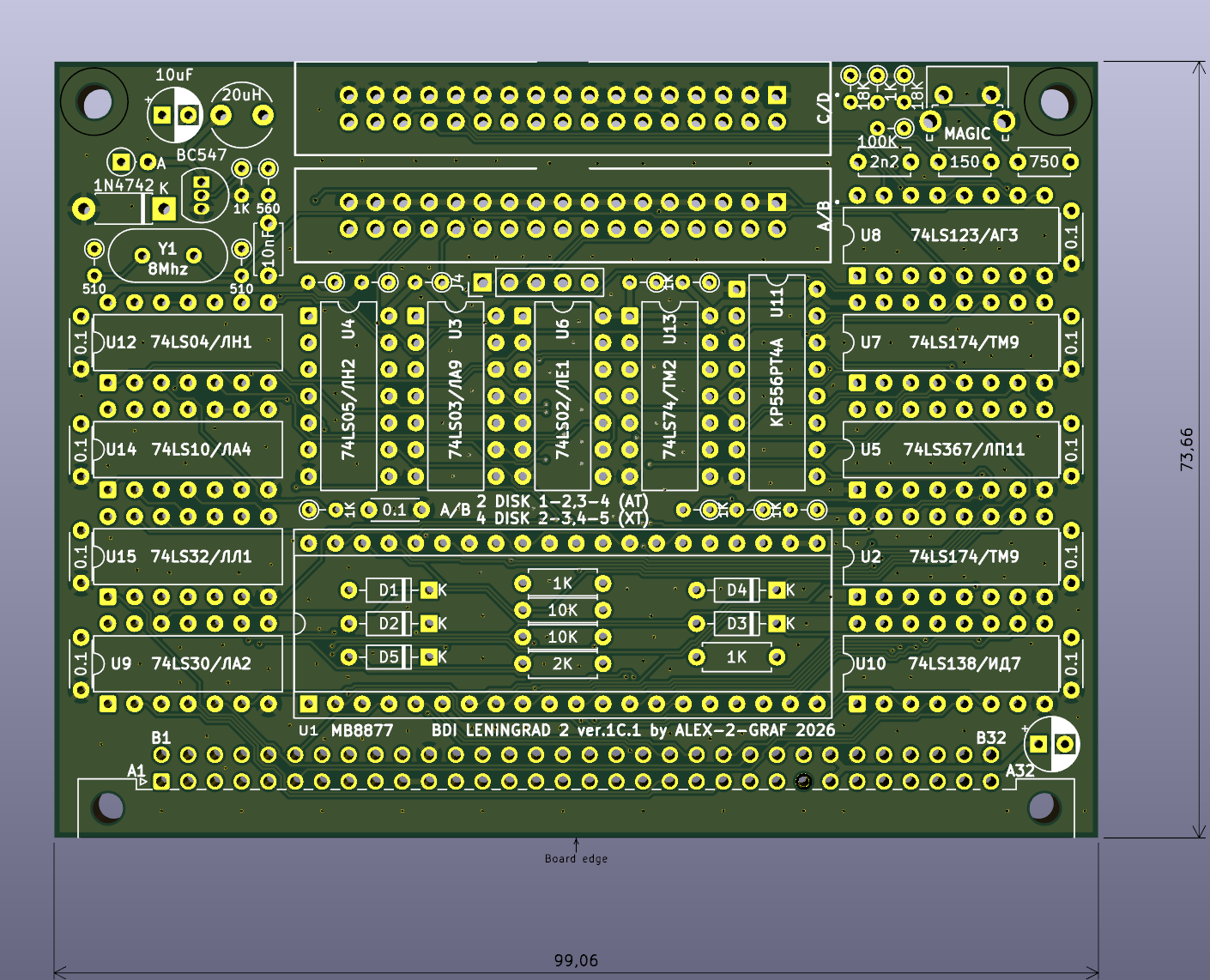
Task: Click the U11 KP556PT4A chip
Action: click(x=777, y=382)
